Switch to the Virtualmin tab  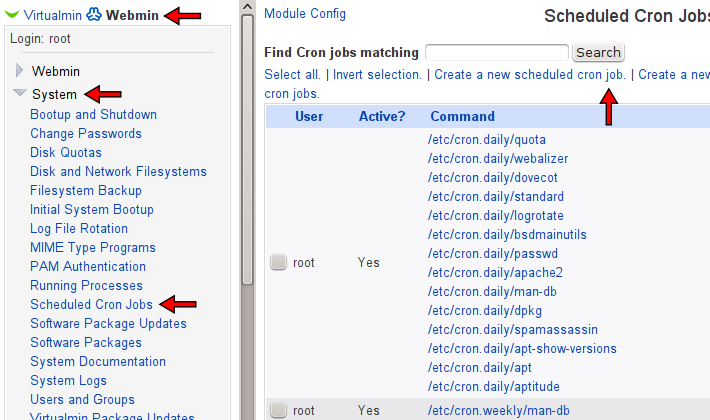coord(53,15)
